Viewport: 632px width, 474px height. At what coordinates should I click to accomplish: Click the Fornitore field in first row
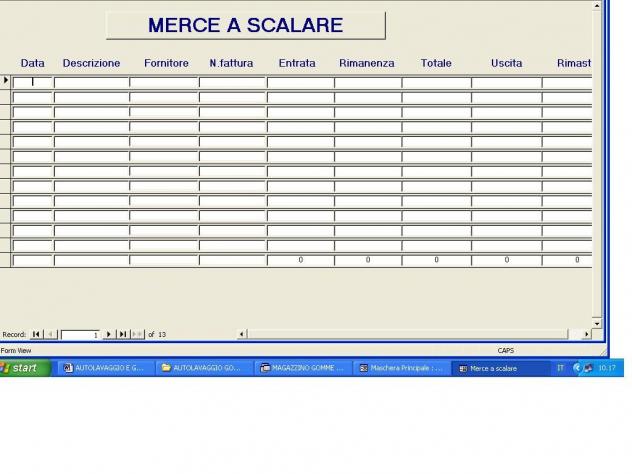pos(164,82)
